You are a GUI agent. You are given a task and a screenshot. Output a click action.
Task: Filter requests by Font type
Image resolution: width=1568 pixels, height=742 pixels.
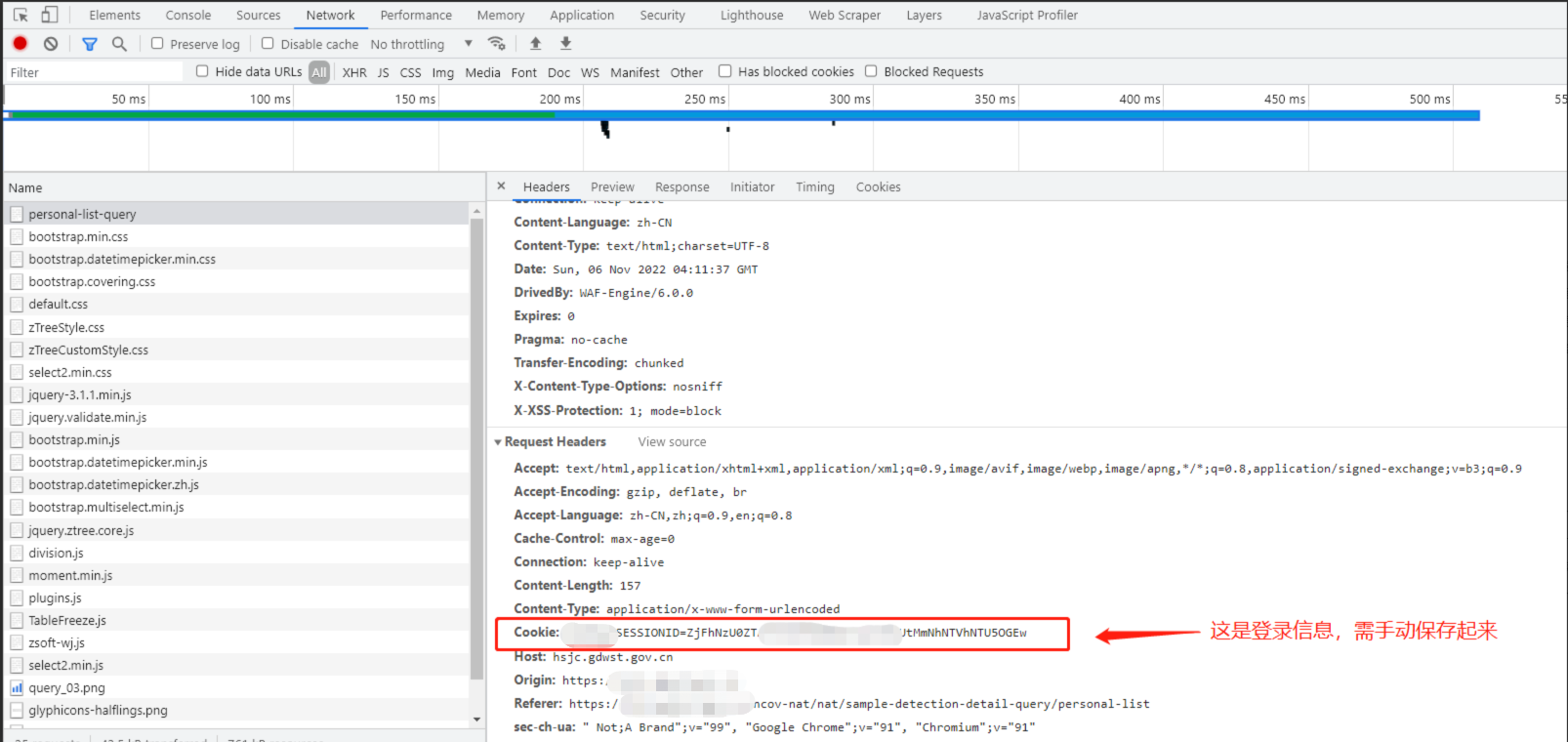click(x=524, y=72)
